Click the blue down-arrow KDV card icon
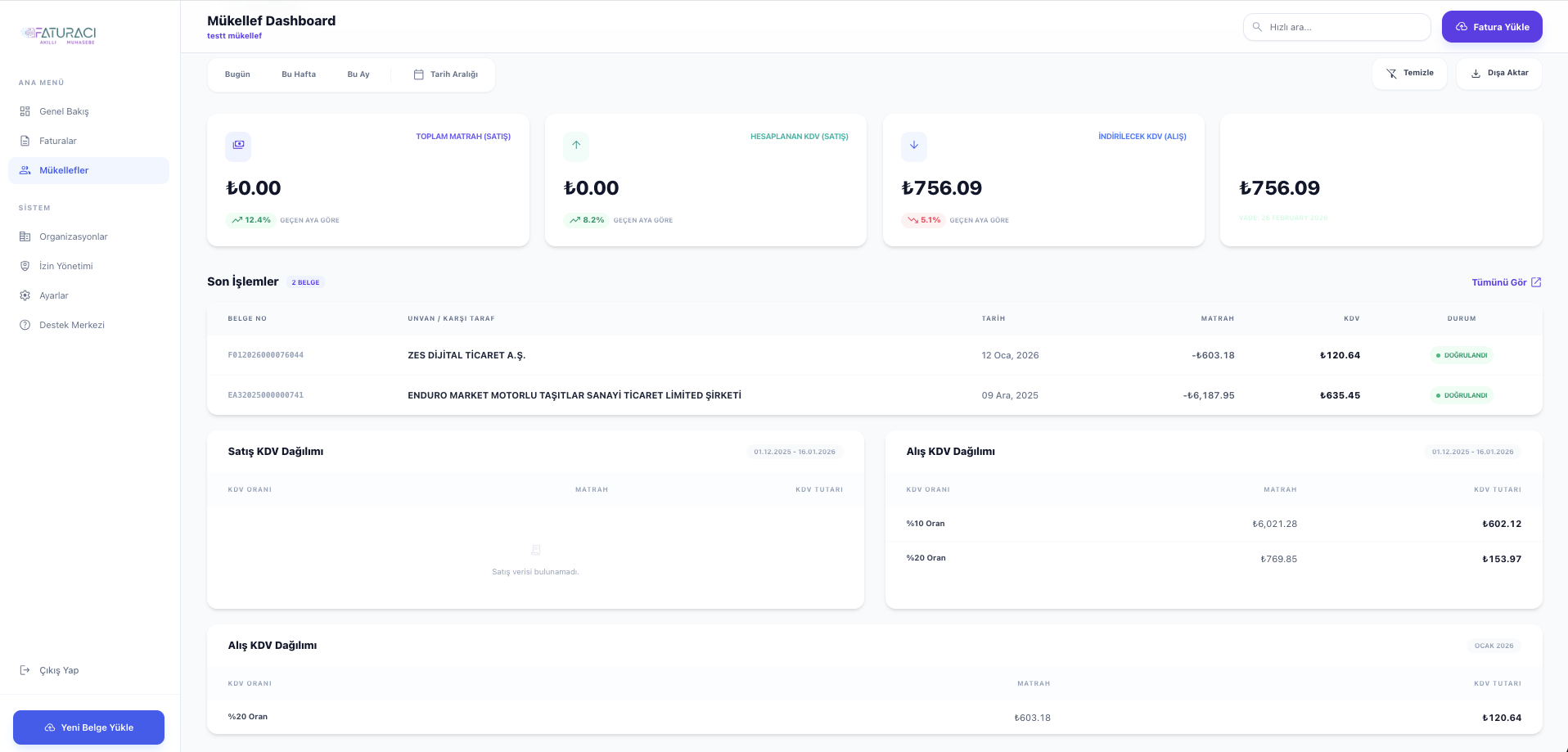Image resolution: width=1568 pixels, height=752 pixels. tap(914, 146)
